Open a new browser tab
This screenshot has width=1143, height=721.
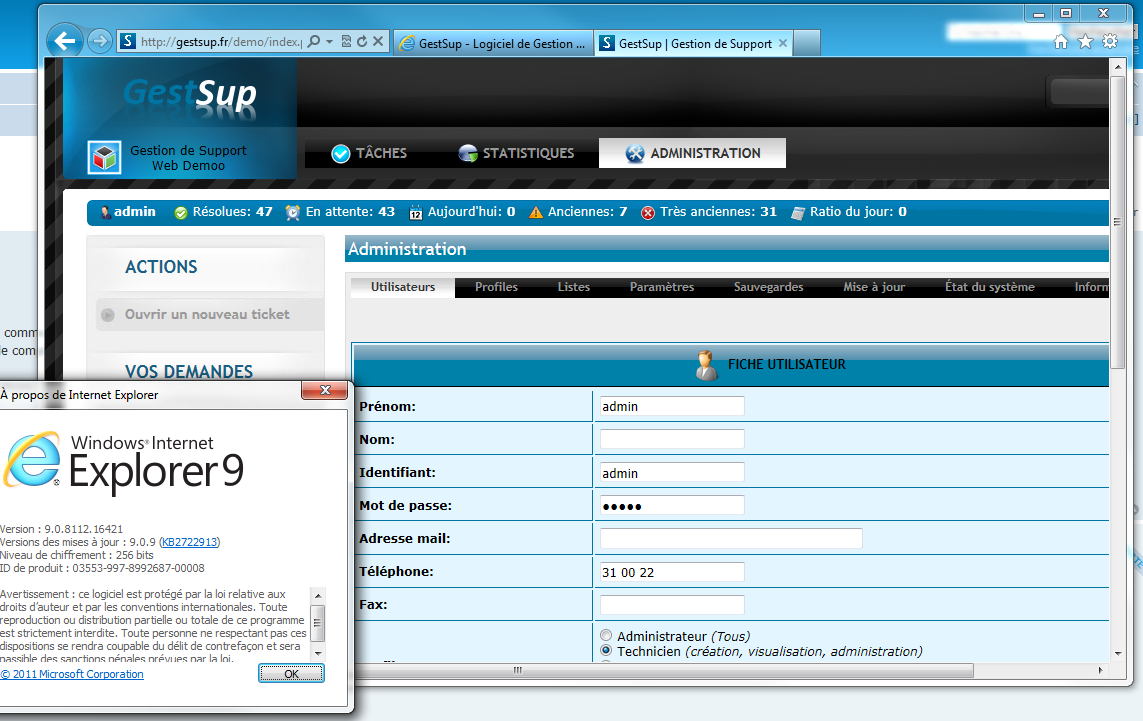807,43
